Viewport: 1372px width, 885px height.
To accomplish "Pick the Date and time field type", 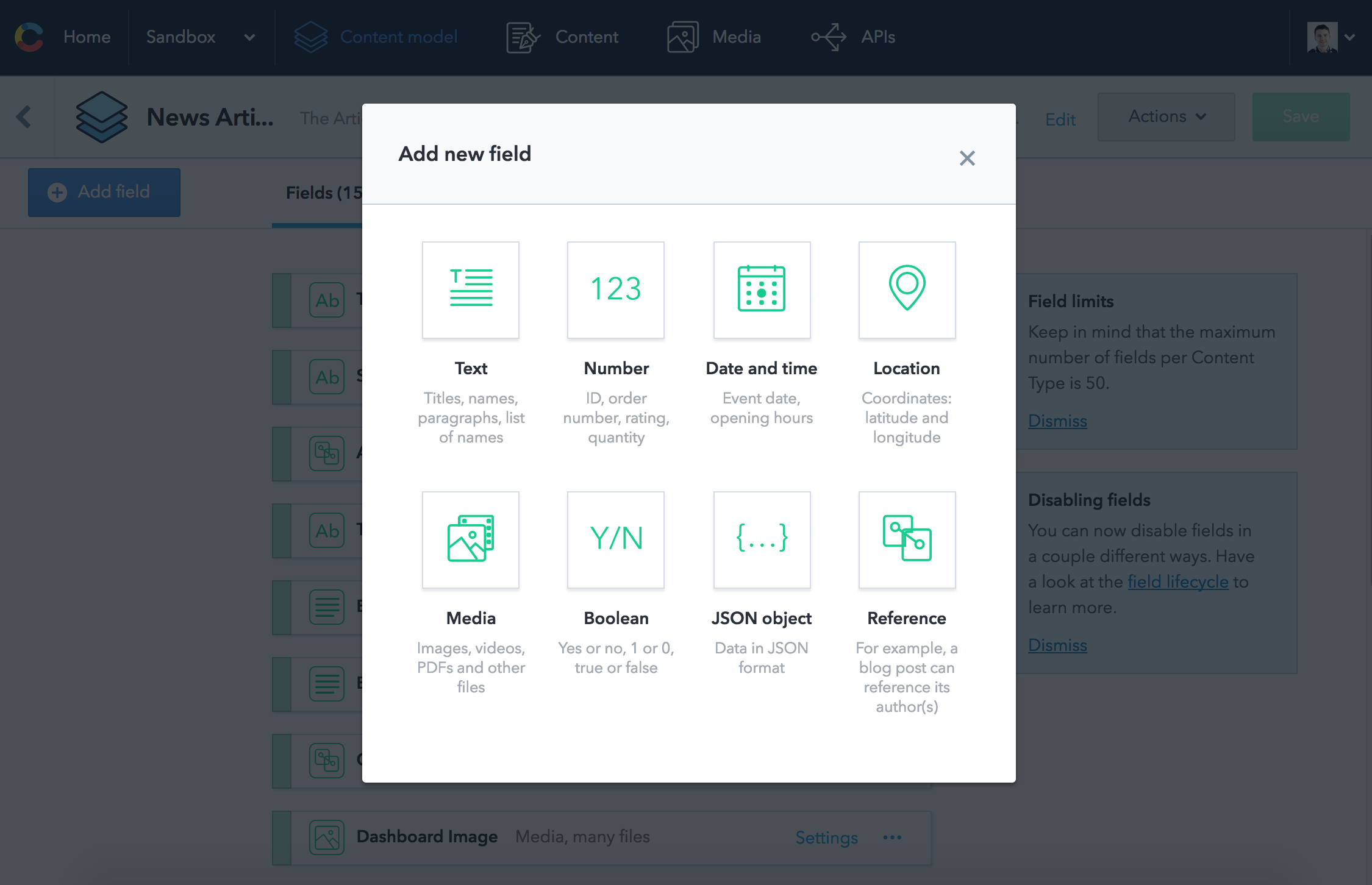I will click(x=761, y=290).
